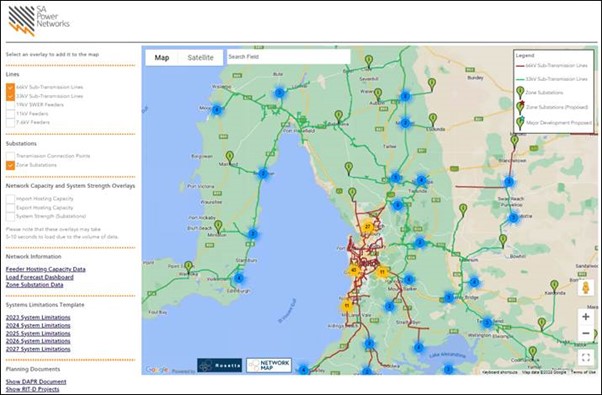Screen dimensions: 602x395
Task: Enable Import Hosting Capacity overlay
Action: point(10,199)
